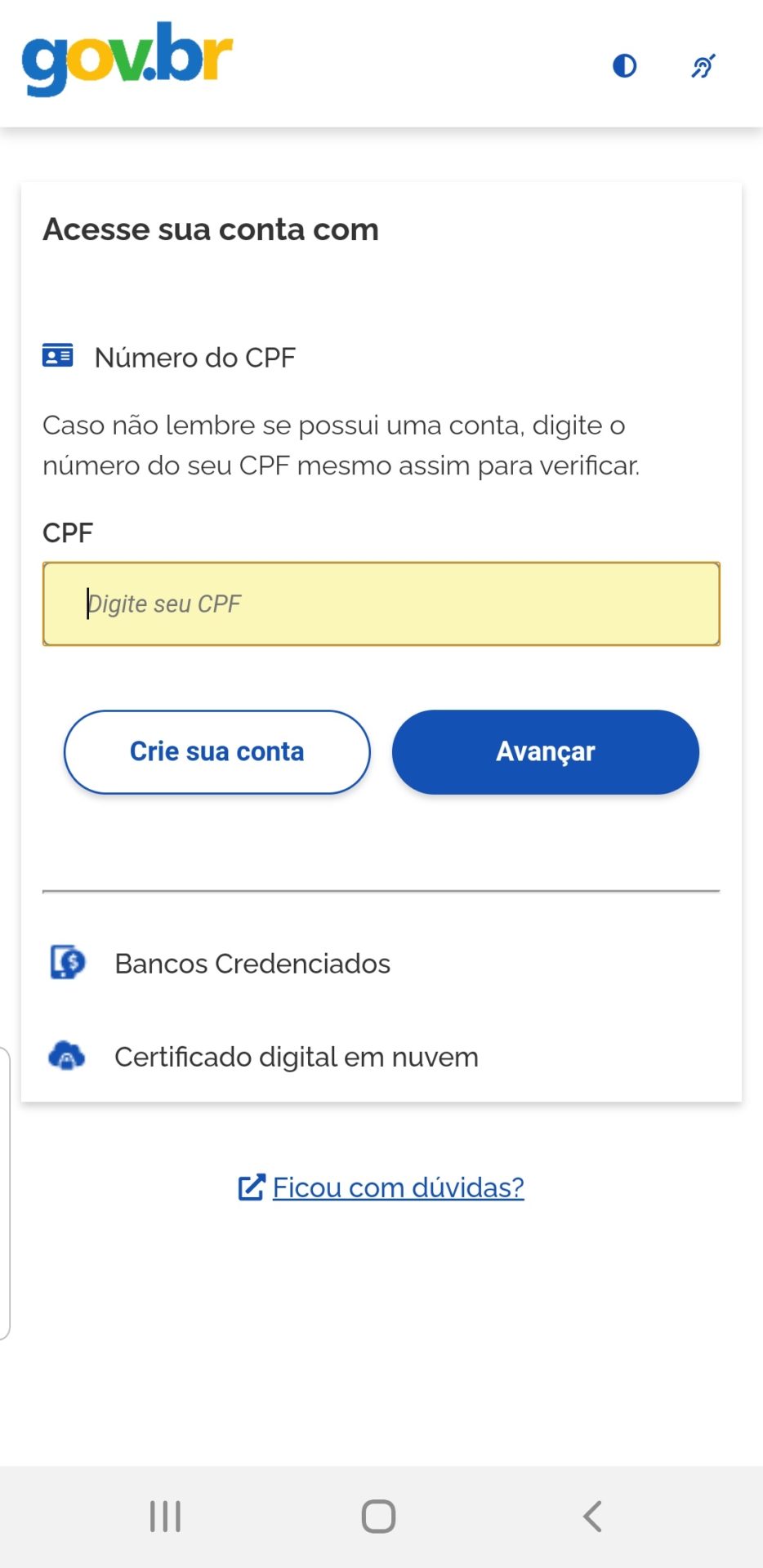Image resolution: width=763 pixels, height=1568 pixels.
Task: Go back with the Android back arrow
Action: tap(592, 1517)
